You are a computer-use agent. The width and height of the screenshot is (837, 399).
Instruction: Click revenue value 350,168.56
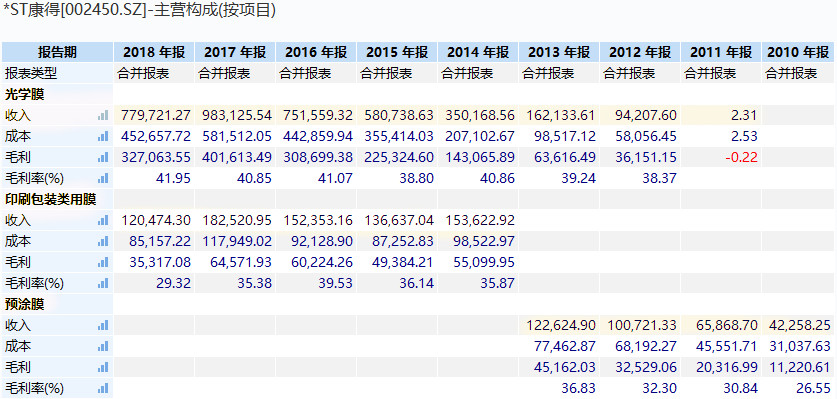pyautogui.click(x=480, y=115)
